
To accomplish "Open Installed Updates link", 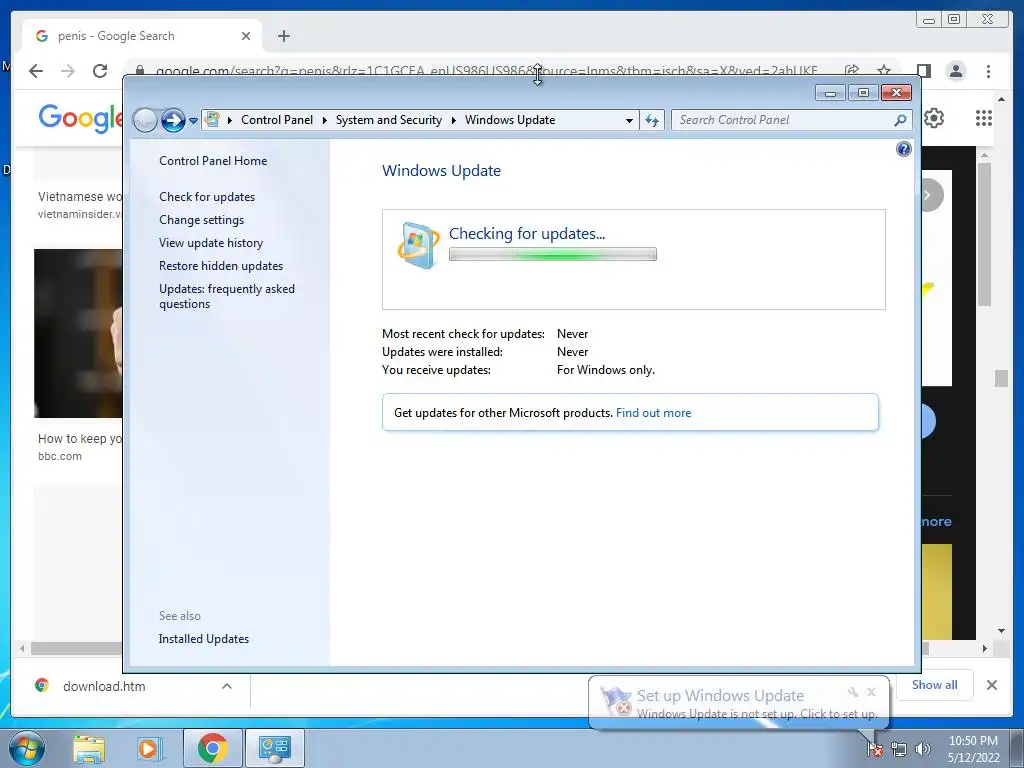I will 204,639.
